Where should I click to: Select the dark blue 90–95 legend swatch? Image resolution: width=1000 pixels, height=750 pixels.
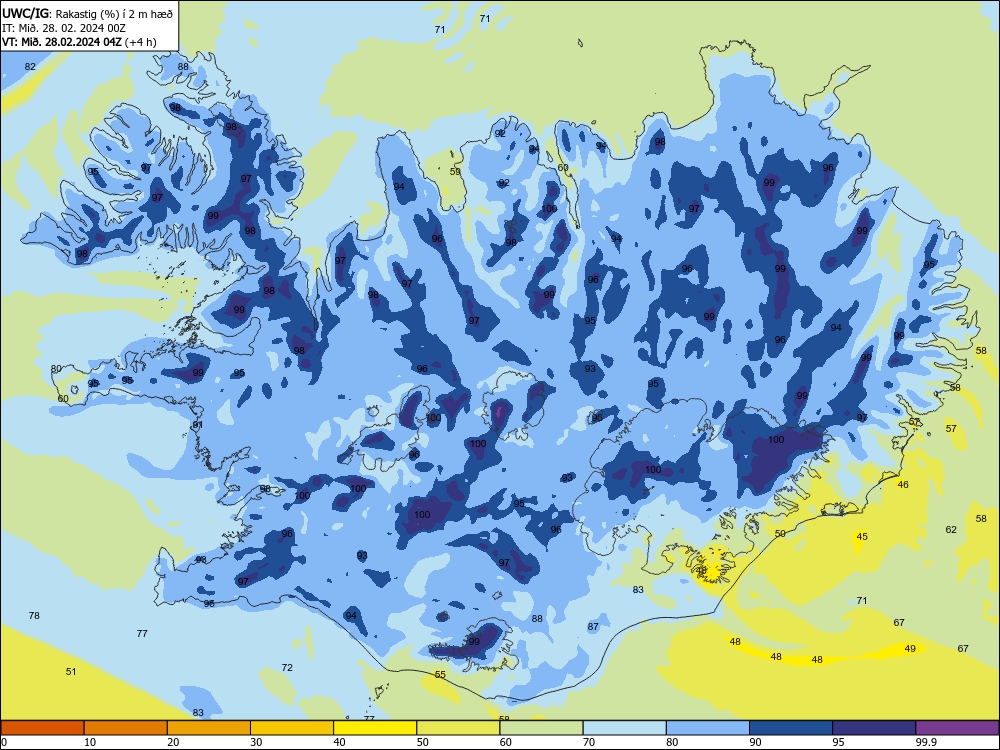791,728
